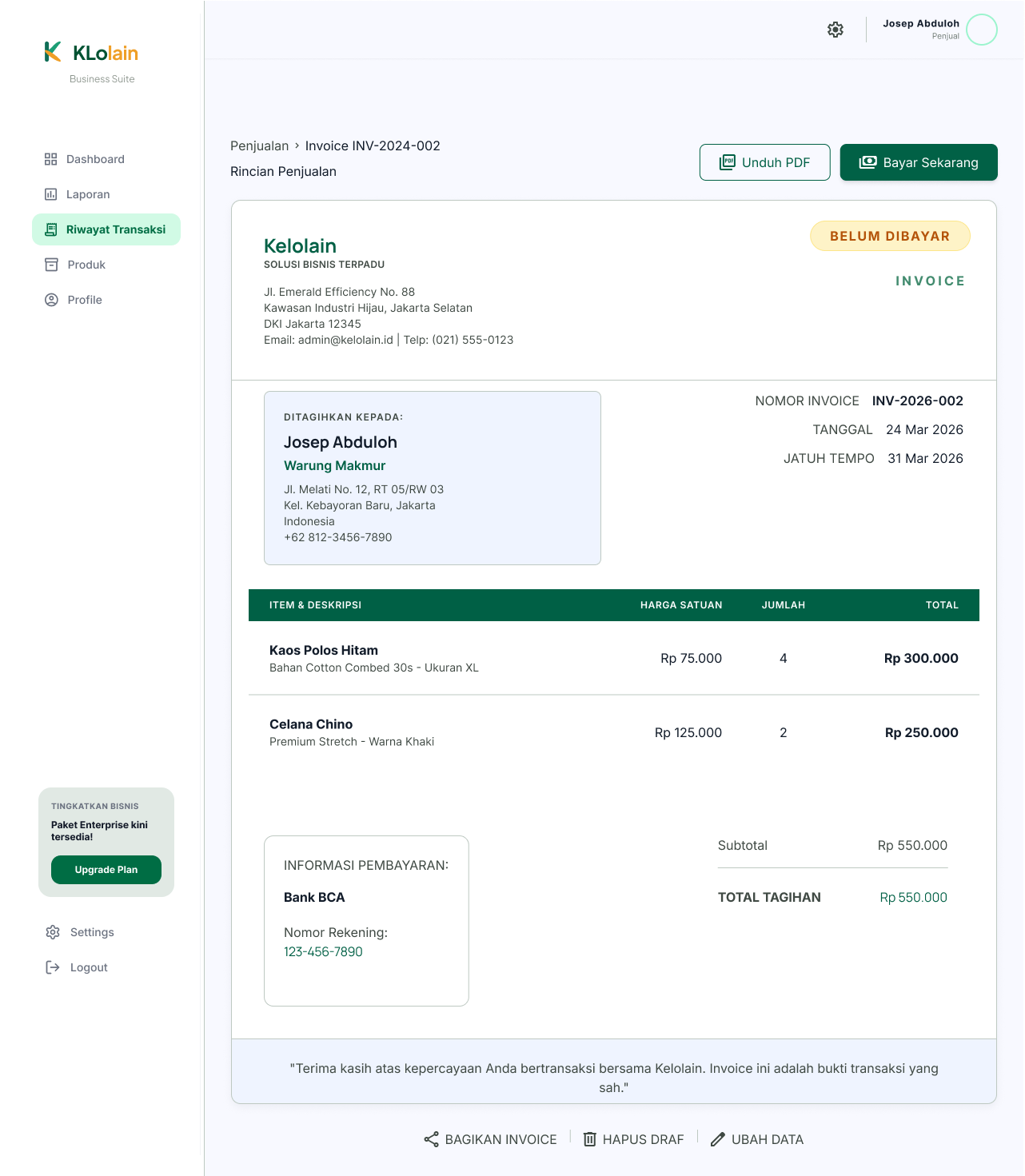Click ITEM & DESKRIPSI column header

(x=315, y=605)
